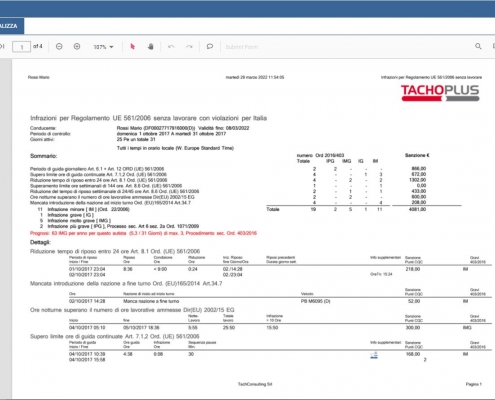Redo with the right curved arrow
Image resolution: width=495 pixels, height=400 pixels.
(x=189, y=47)
